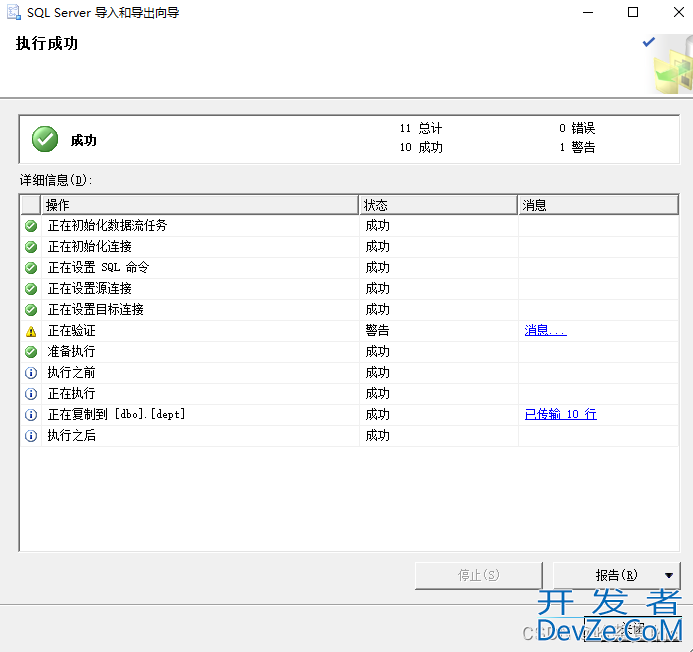Click the success icon for 正在初始化数据流任务
693x652 pixels.
(x=31, y=226)
